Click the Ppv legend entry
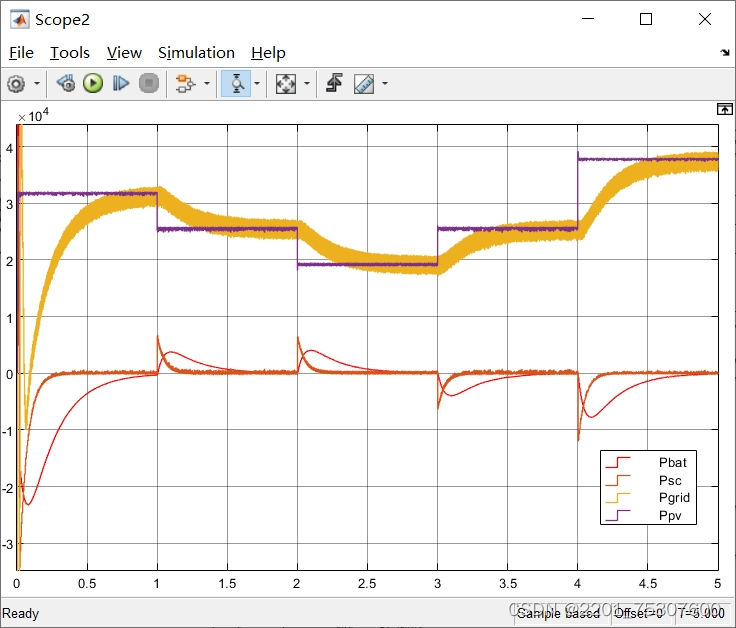This screenshot has height=628, width=736. [x=670, y=515]
